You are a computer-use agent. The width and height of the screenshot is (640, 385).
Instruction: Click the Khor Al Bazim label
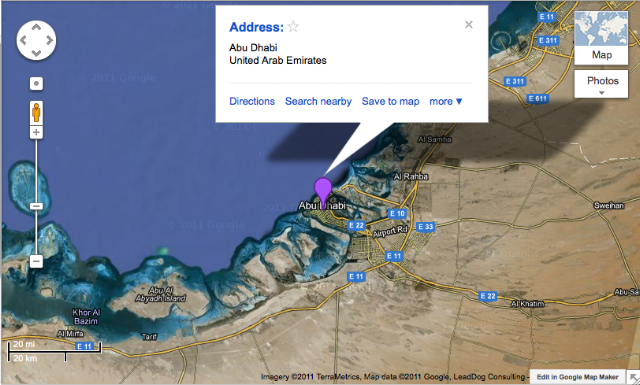[x=86, y=317]
